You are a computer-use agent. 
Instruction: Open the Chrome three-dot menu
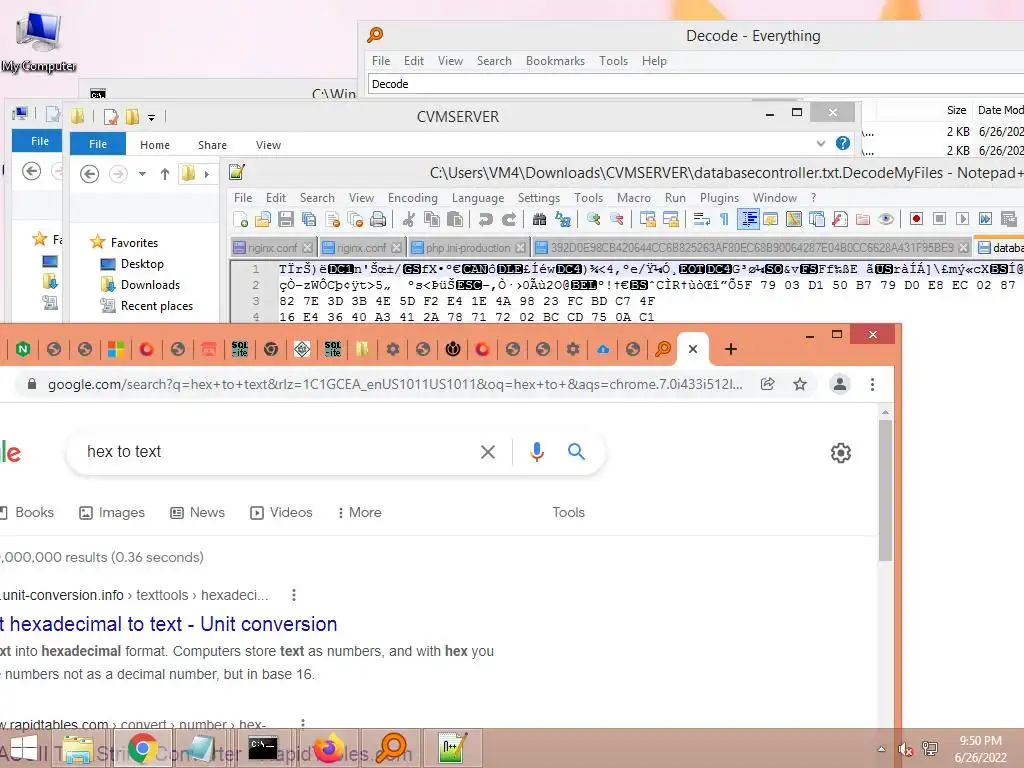(872, 384)
